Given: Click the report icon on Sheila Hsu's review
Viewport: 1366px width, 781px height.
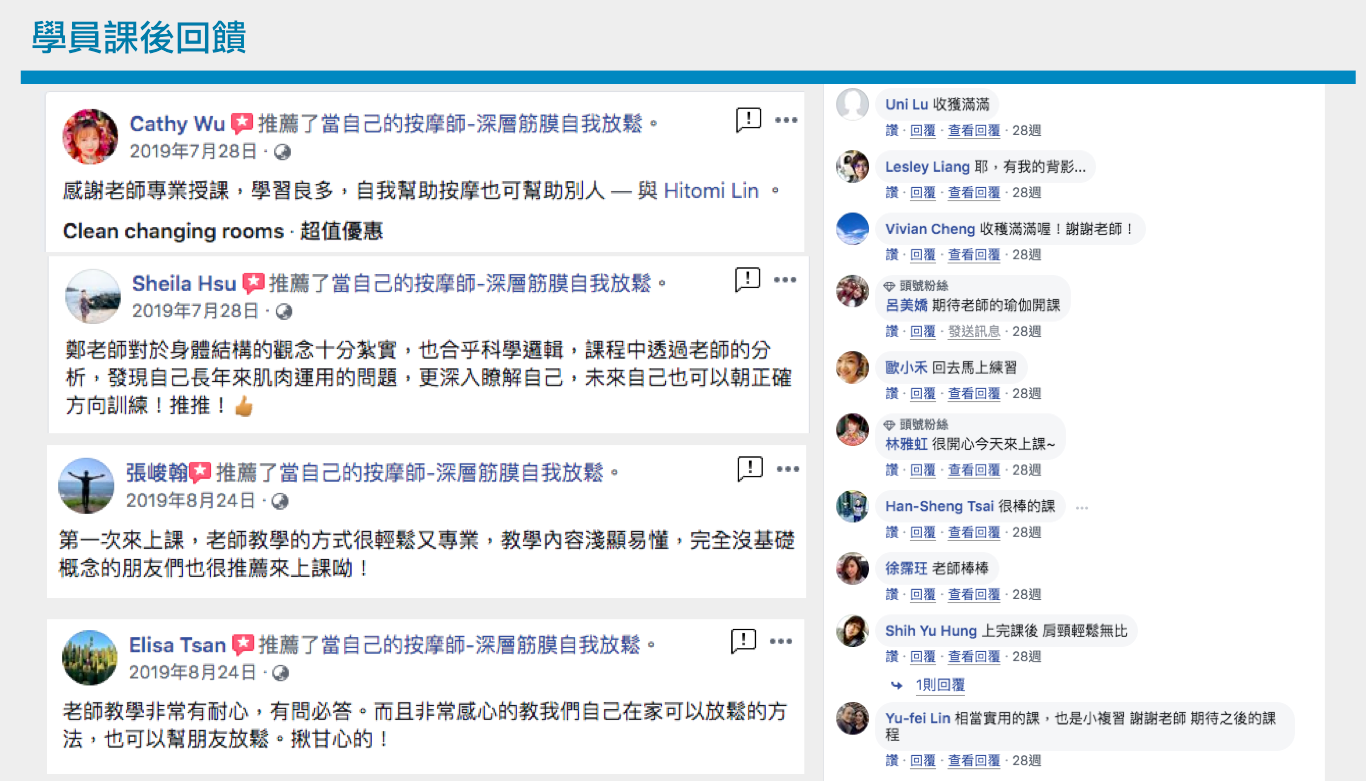Looking at the screenshot, I should (747, 280).
